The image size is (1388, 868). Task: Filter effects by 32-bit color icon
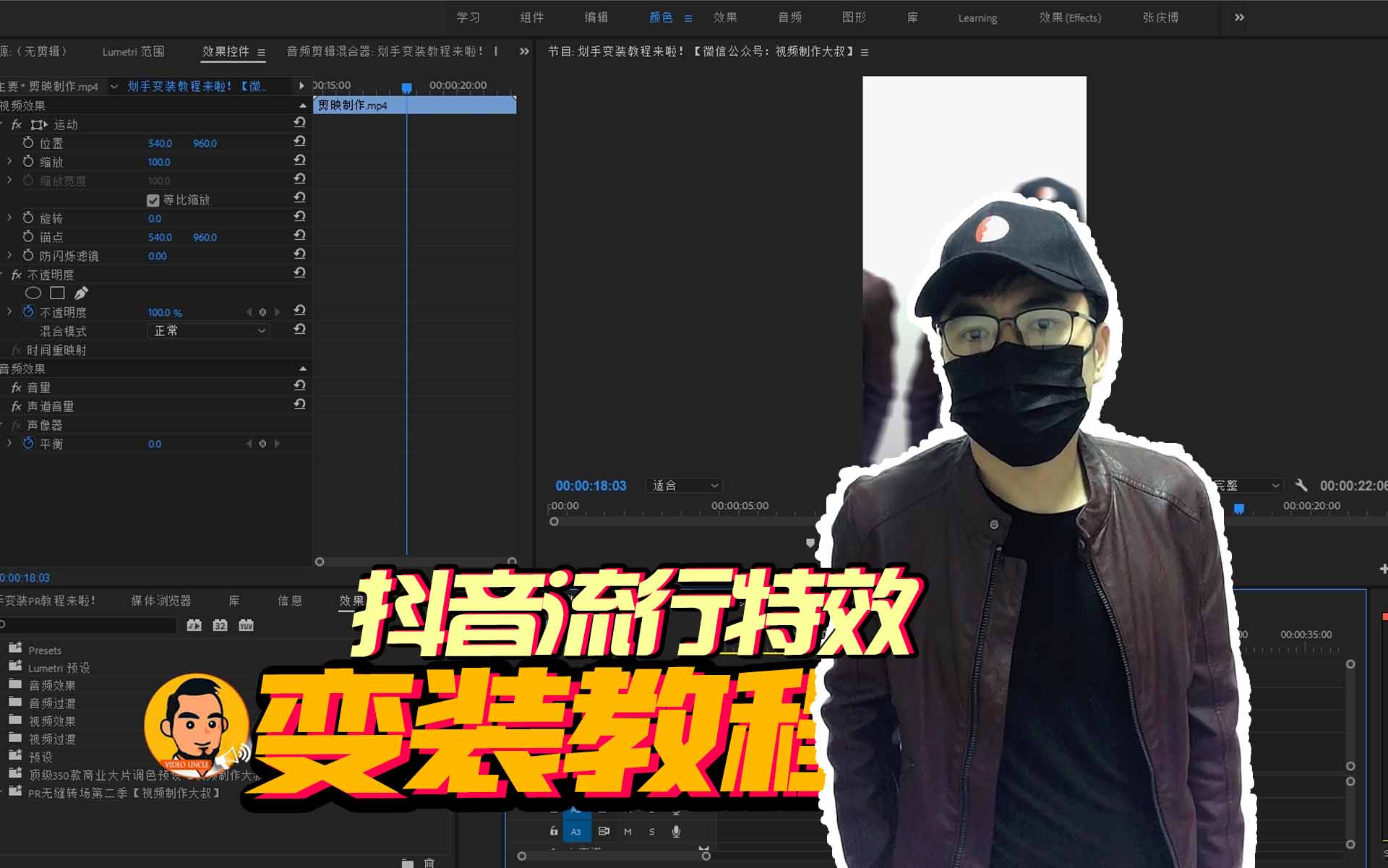(x=220, y=625)
